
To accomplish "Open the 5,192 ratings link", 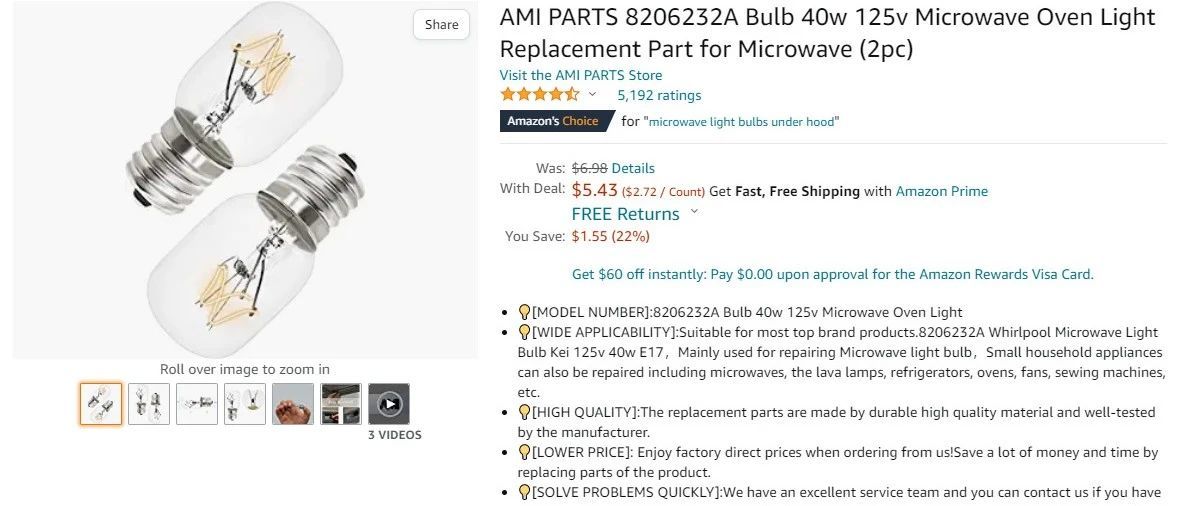I will 659,95.
